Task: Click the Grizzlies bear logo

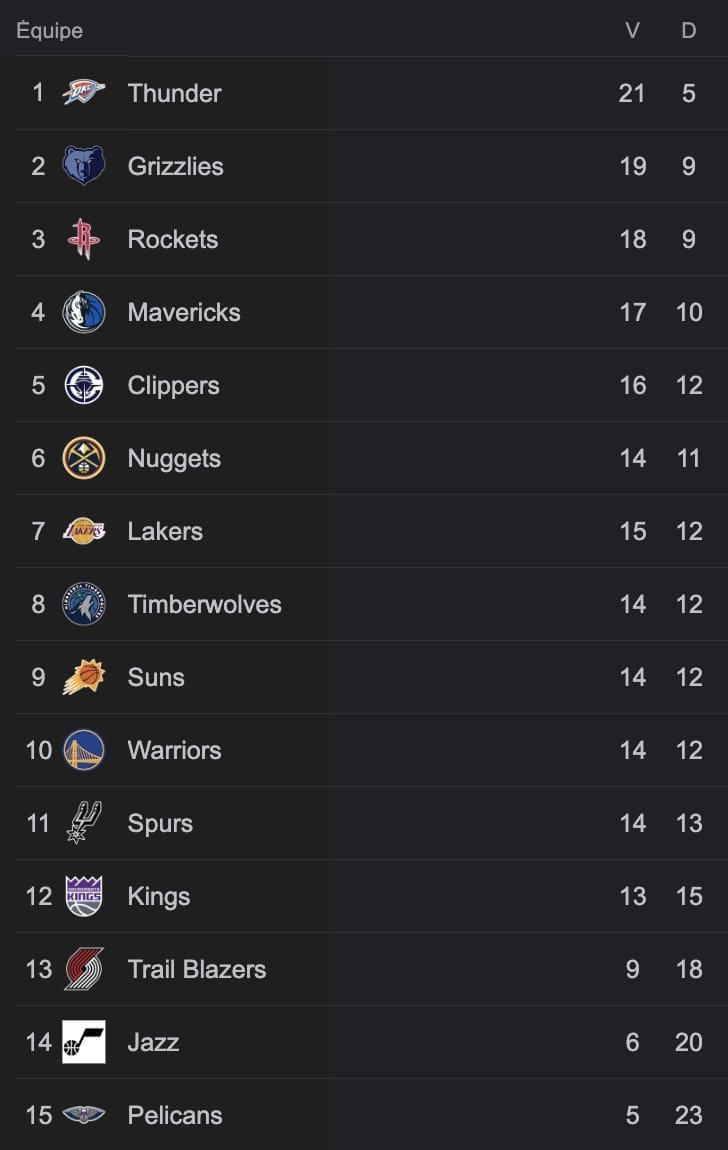Action: coord(84,166)
